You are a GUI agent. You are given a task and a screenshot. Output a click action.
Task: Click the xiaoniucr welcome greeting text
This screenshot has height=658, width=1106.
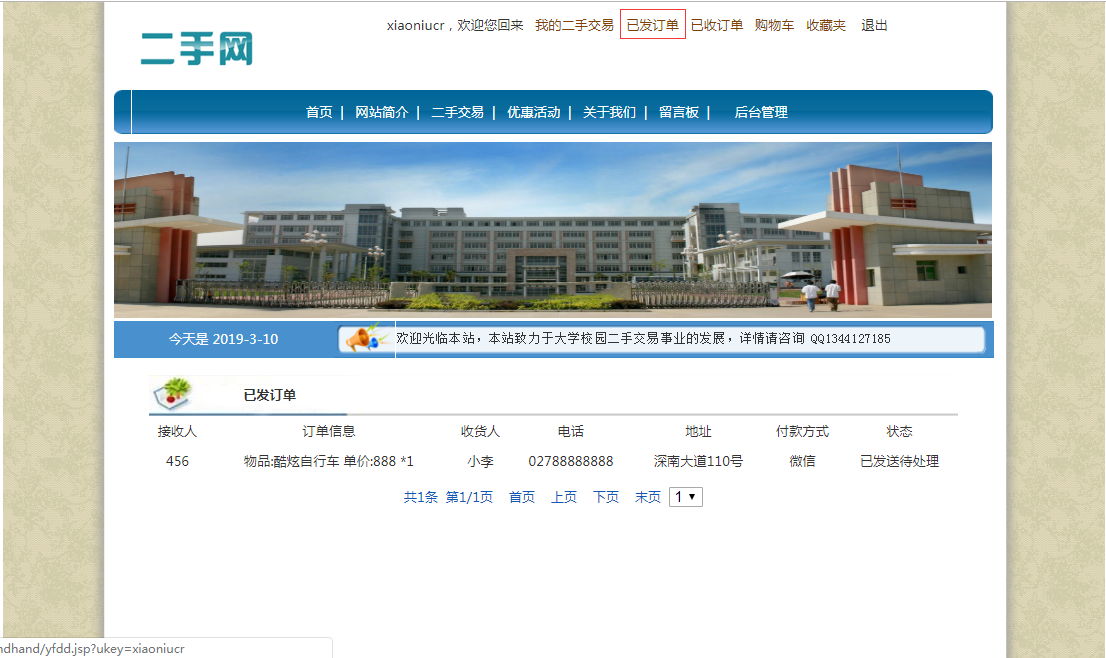[455, 25]
